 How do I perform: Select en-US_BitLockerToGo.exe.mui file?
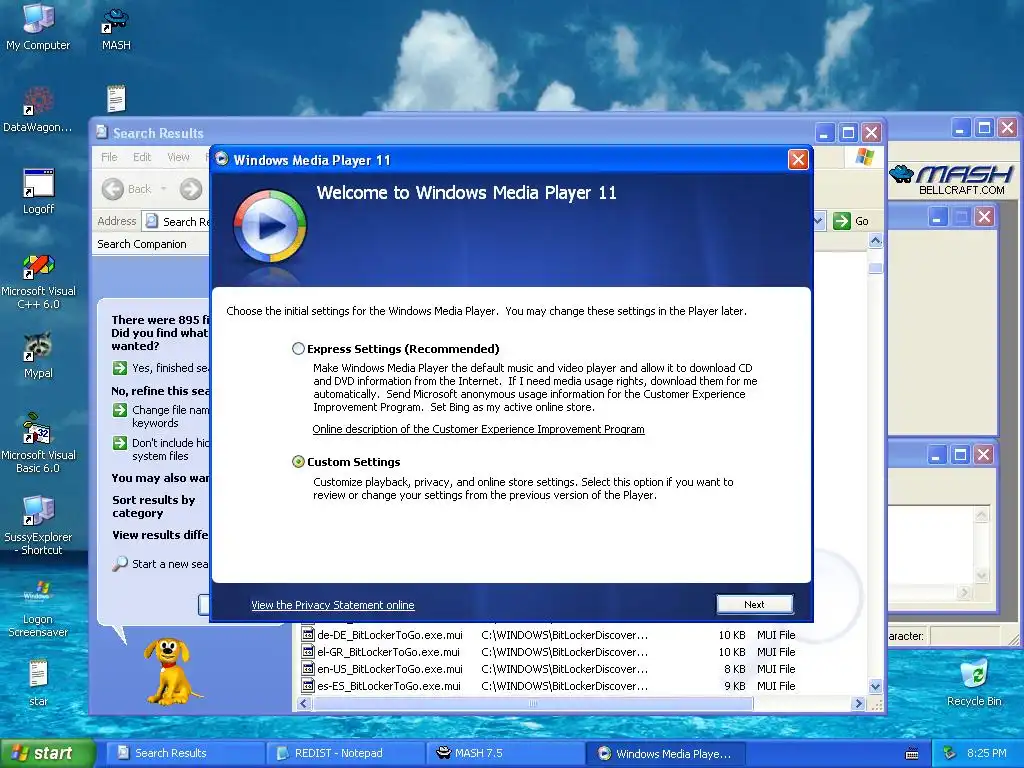[x=382, y=669]
